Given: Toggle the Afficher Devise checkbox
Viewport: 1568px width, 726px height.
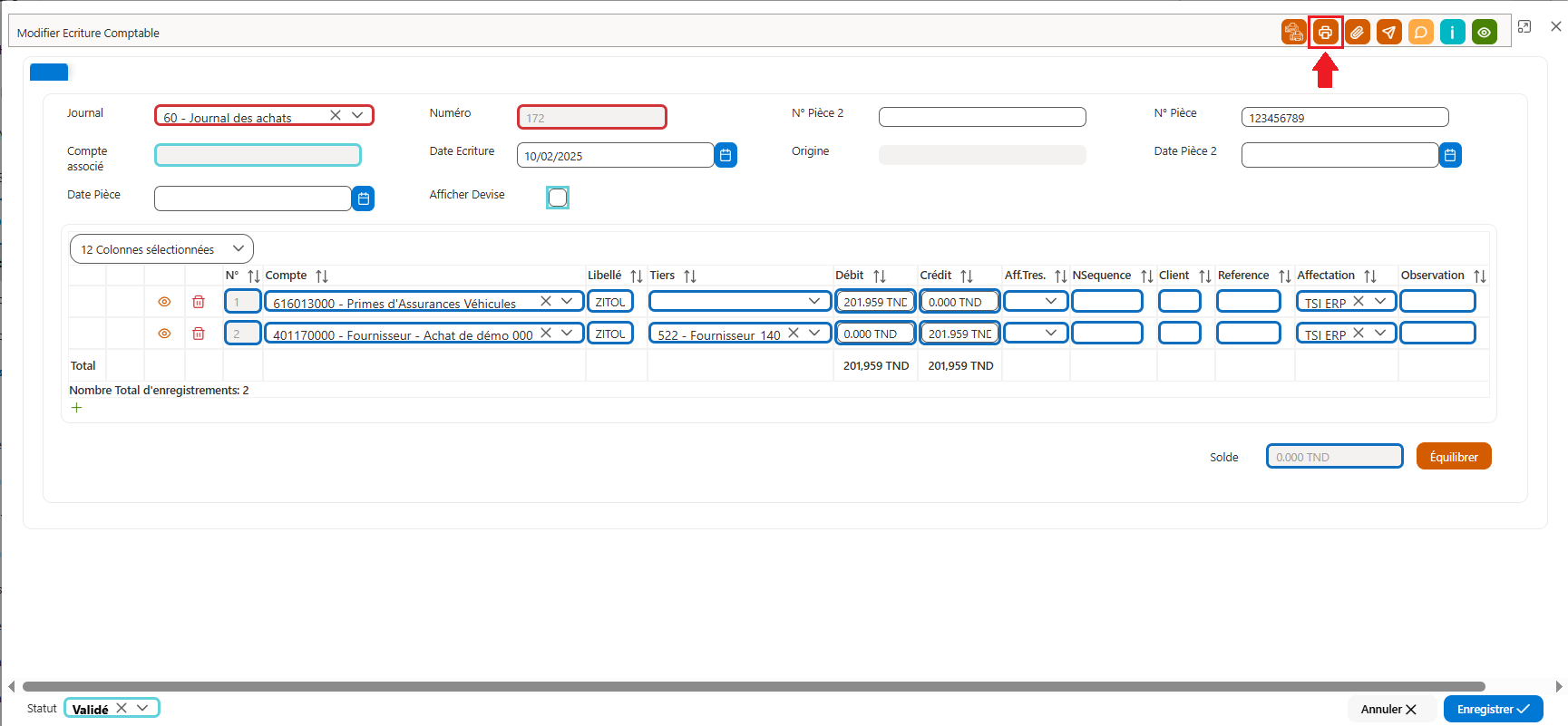Looking at the screenshot, I should coord(558,198).
